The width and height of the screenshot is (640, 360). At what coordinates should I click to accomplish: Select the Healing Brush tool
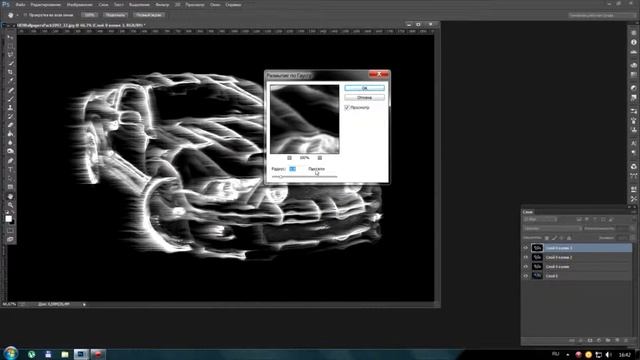(x=11, y=90)
